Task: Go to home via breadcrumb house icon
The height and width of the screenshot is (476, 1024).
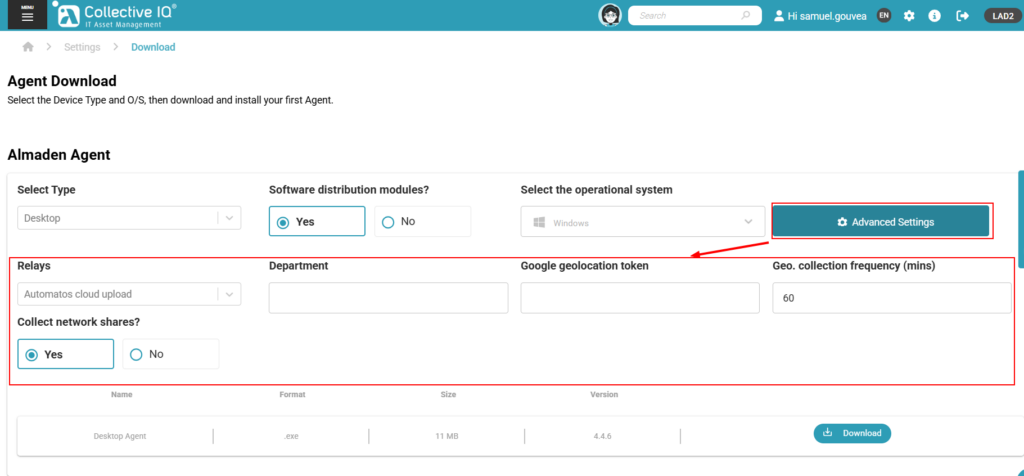Action: point(28,47)
